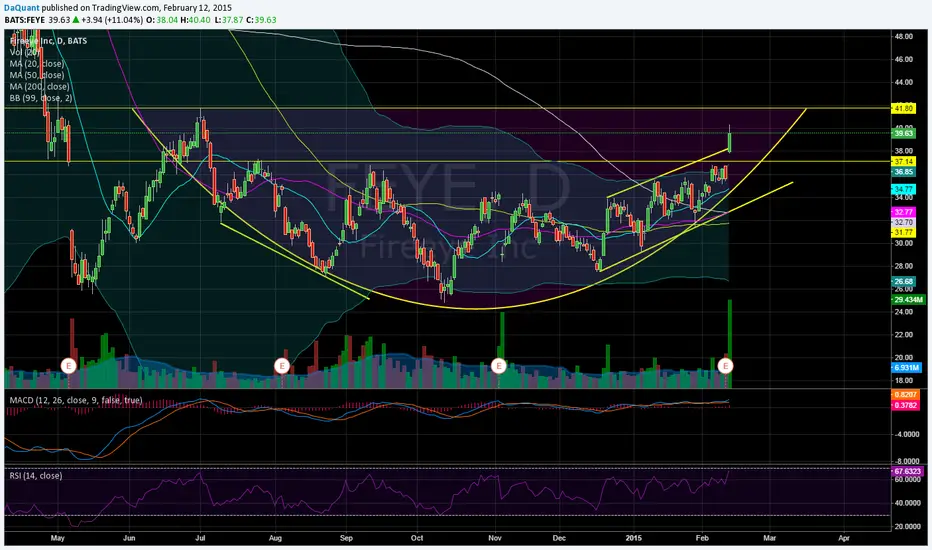932x550 pixels.
Task: Click the February earnings E marker
Action: 725,365
